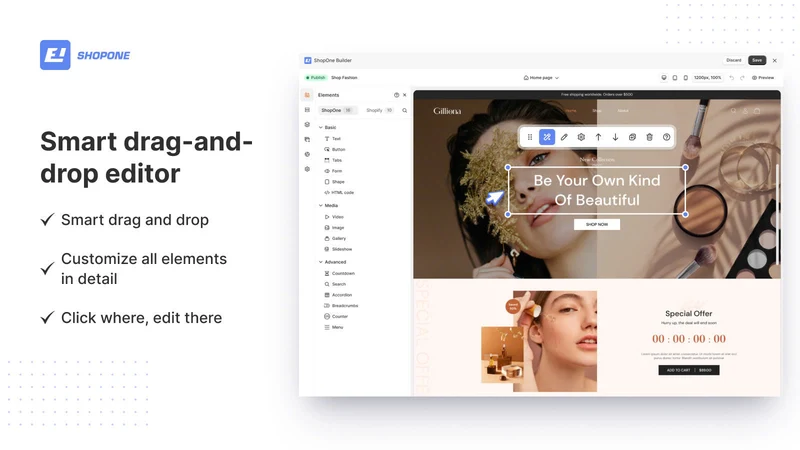Collapse the Media elements group
Screen dimensions: 800x450
[320, 206]
